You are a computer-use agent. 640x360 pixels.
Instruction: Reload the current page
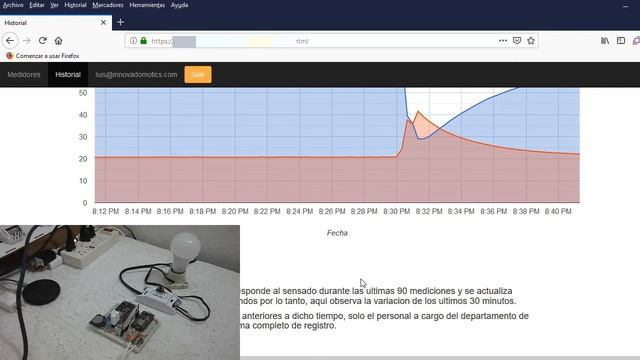[42, 40]
